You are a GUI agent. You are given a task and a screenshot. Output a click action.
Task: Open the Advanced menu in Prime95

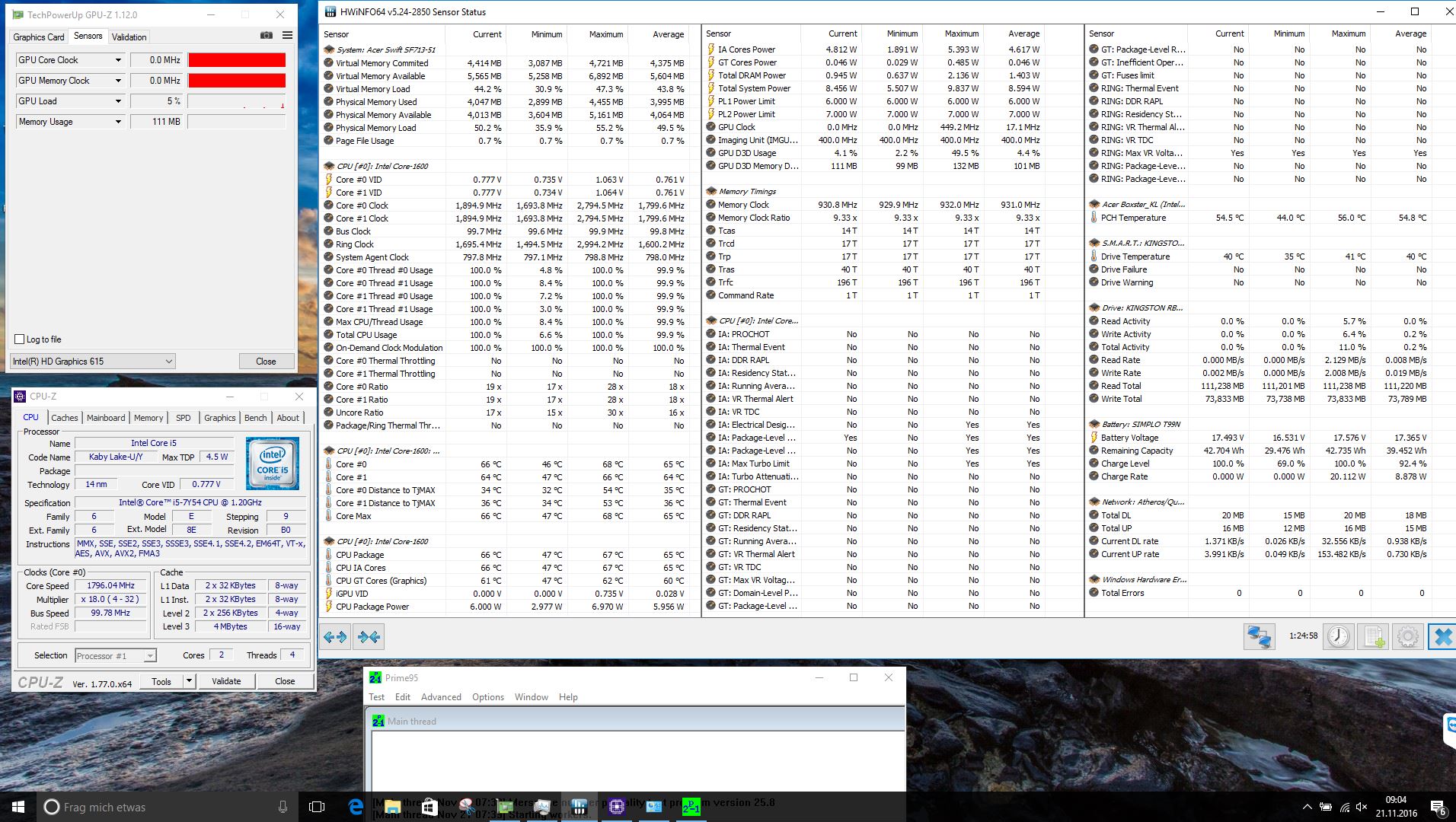tap(441, 697)
